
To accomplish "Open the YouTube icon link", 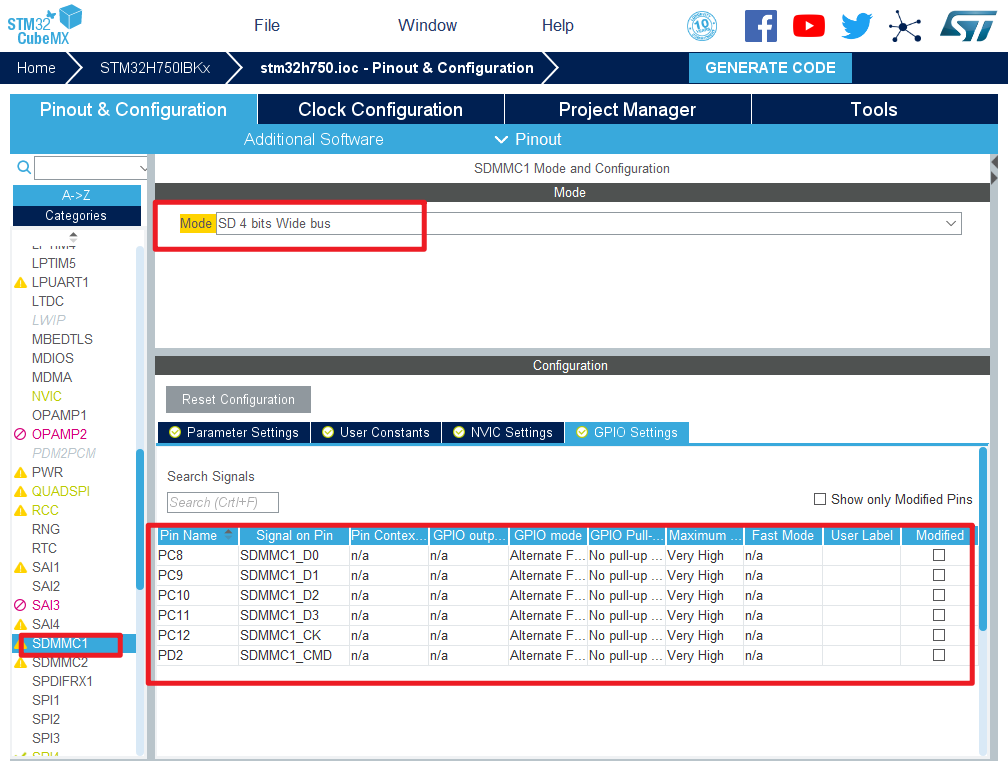I will (808, 26).
